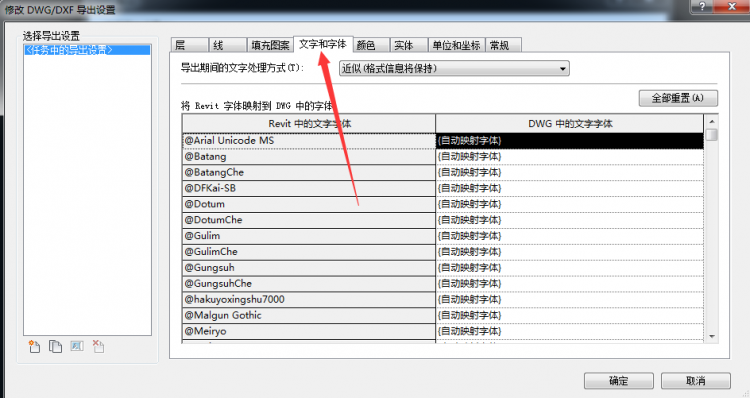Select <任务中的导出设置> in the list
The height and width of the screenshot is (398, 750).
(x=87, y=50)
